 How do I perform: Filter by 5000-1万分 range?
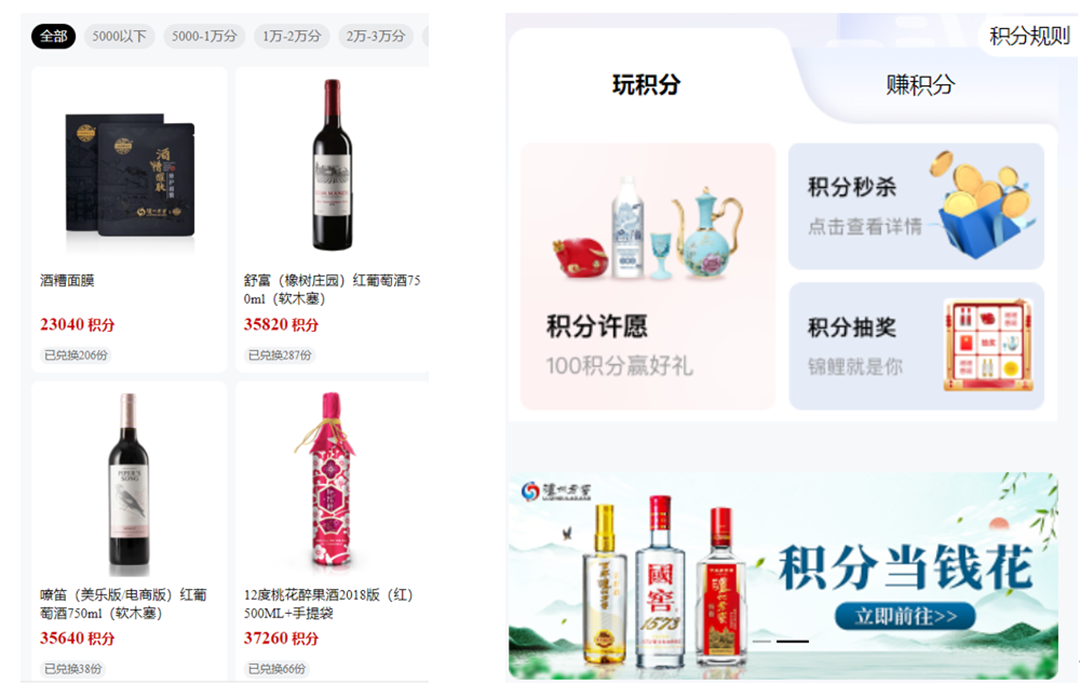click(x=204, y=36)
